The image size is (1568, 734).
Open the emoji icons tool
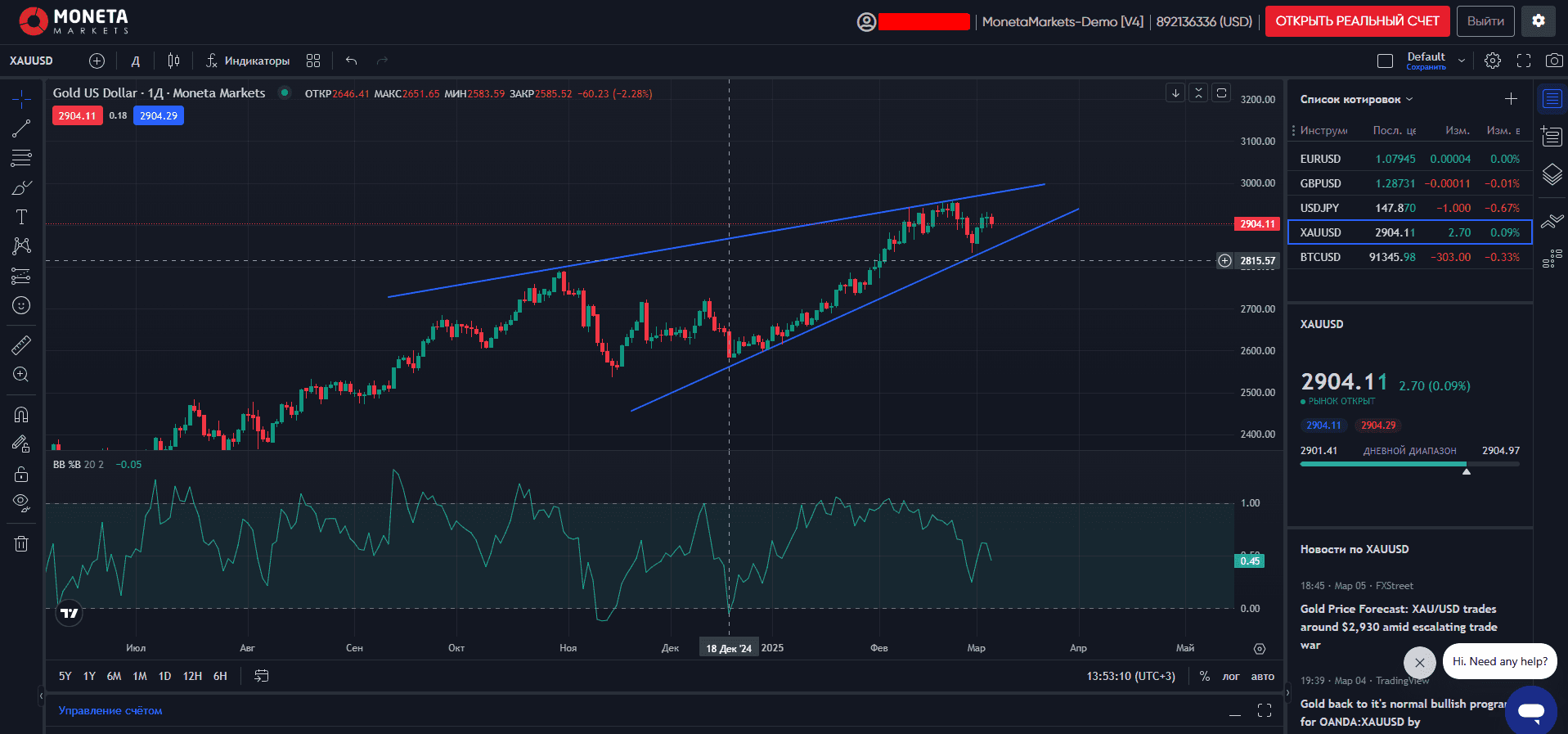coord(21,305)
